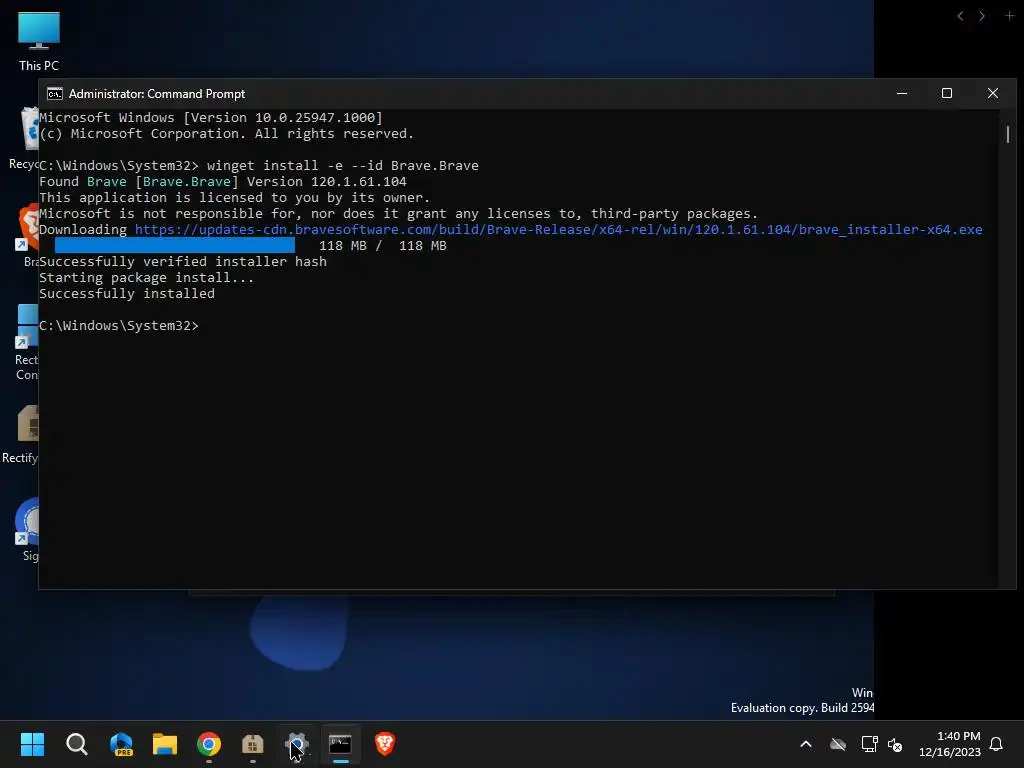Click 'Starting package install...' line
The height and width of the screenshot is (768, 1024).
tap(146, 278)
